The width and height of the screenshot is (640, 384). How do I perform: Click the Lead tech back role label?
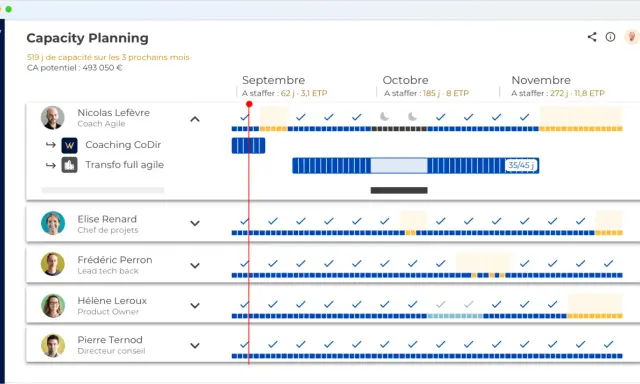[x=108, y=271]
